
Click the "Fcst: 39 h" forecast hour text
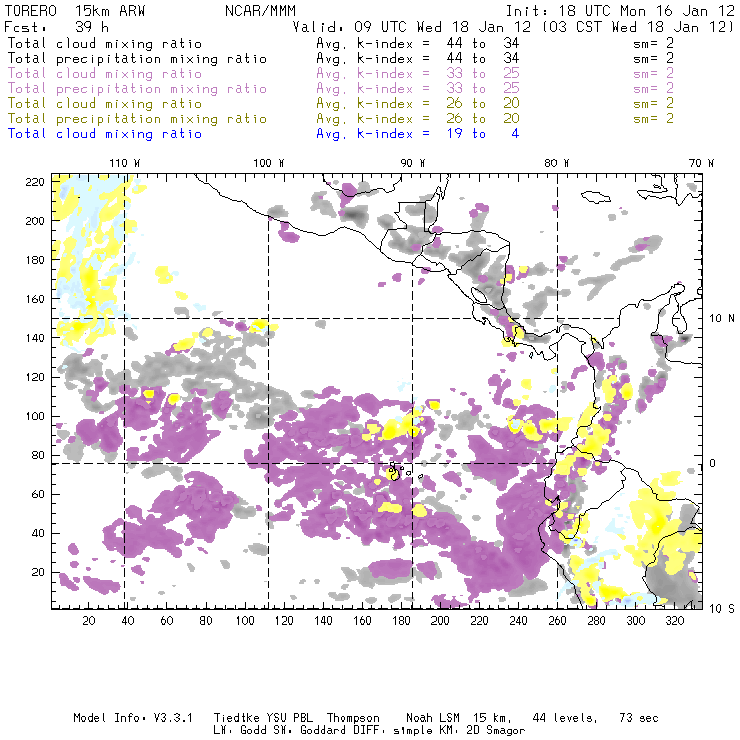[x=56, y=27]
